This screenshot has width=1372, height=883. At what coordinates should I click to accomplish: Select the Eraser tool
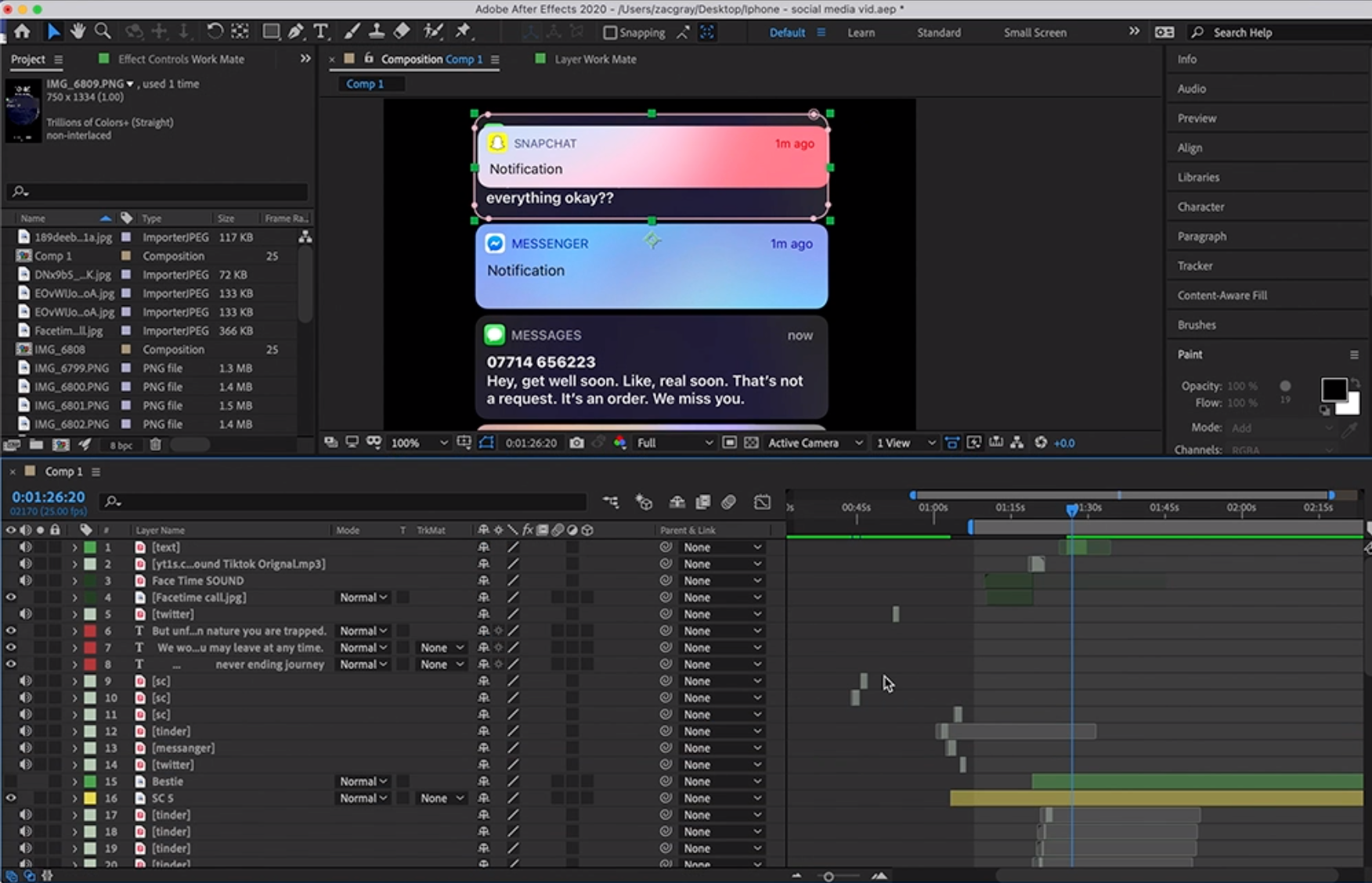[x=402, y=31]
